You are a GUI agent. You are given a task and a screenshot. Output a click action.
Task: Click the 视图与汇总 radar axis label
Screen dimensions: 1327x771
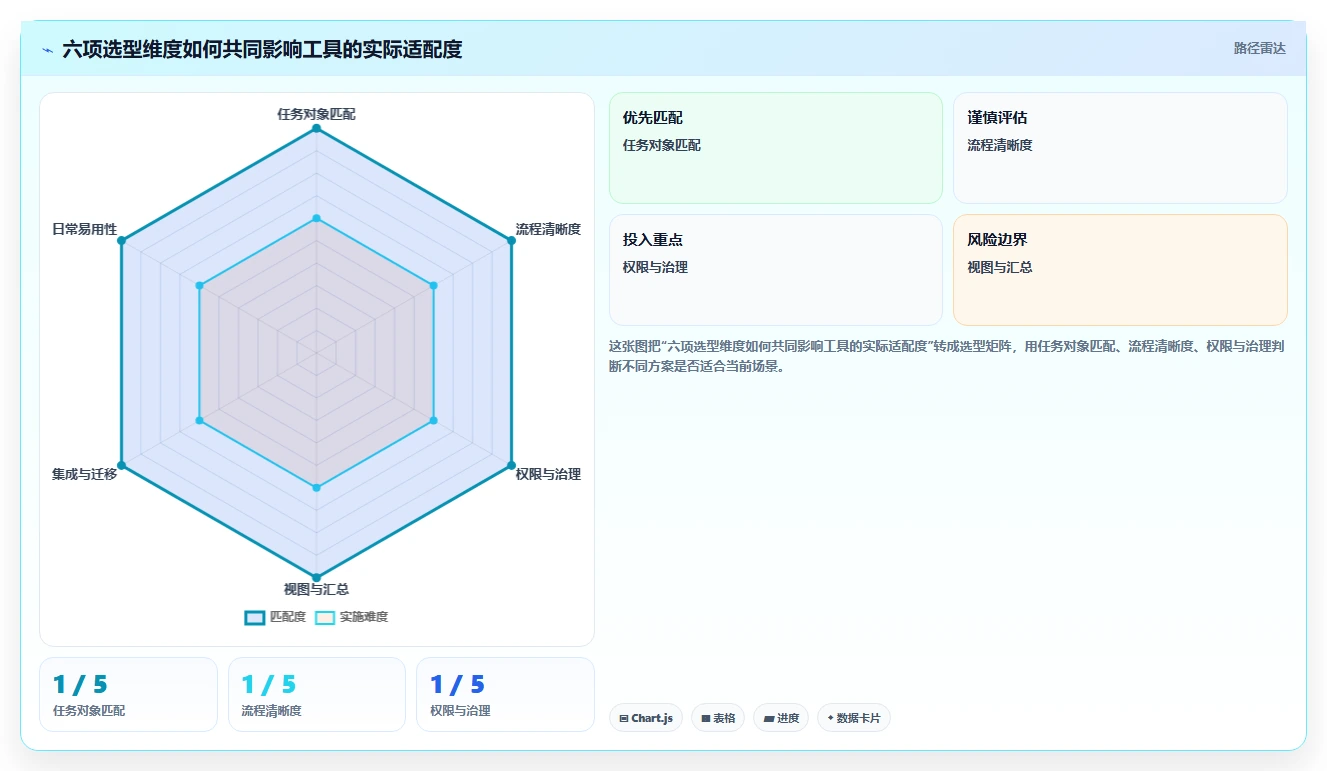(316, 589)
